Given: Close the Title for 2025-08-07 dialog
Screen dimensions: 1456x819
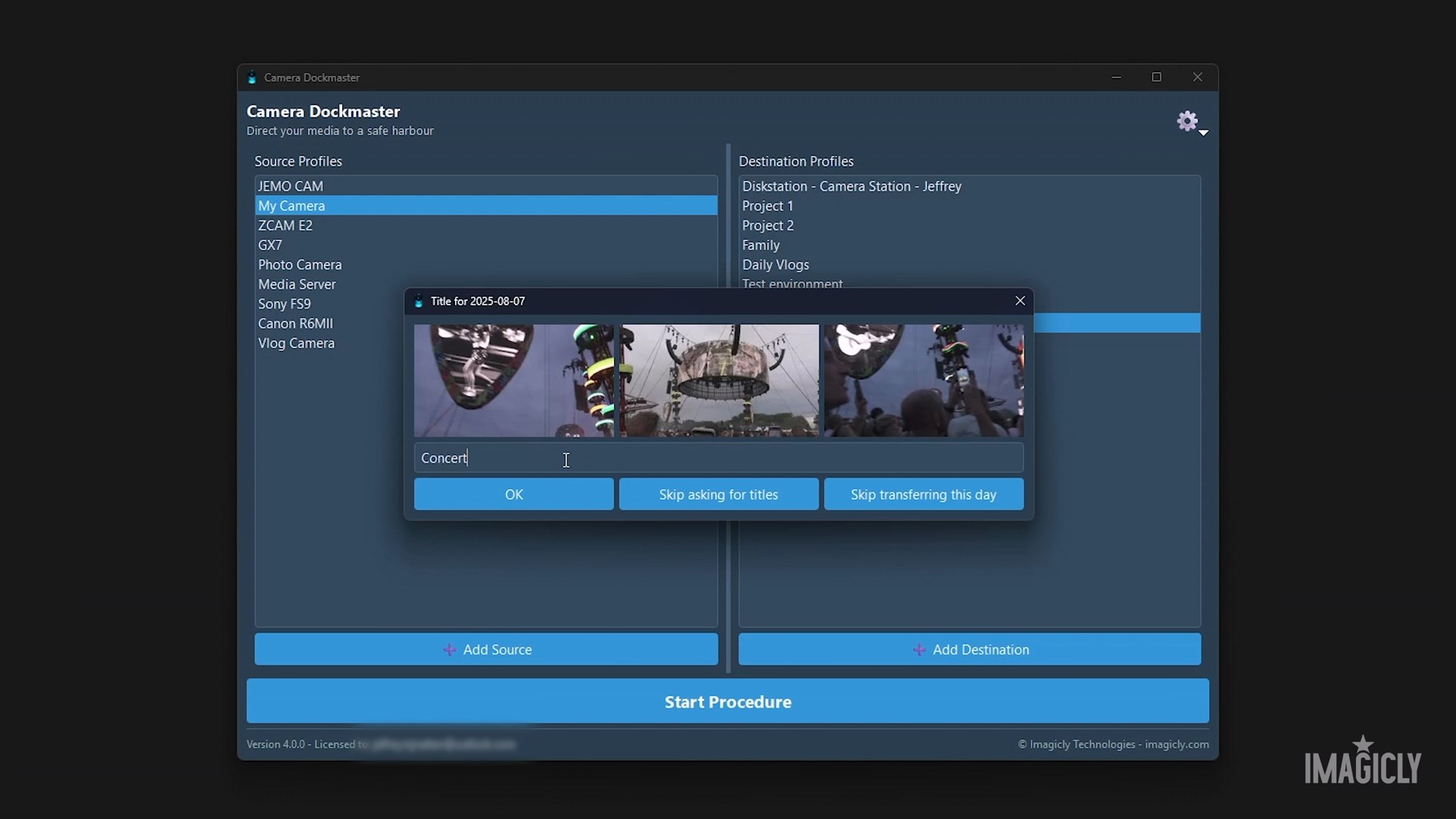Looking at the screenshot, I should [x=1020, y=301].
